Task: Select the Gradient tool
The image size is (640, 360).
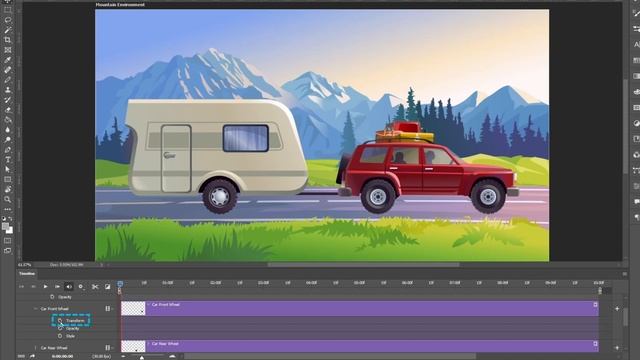Action: click(x=7, y=120)
